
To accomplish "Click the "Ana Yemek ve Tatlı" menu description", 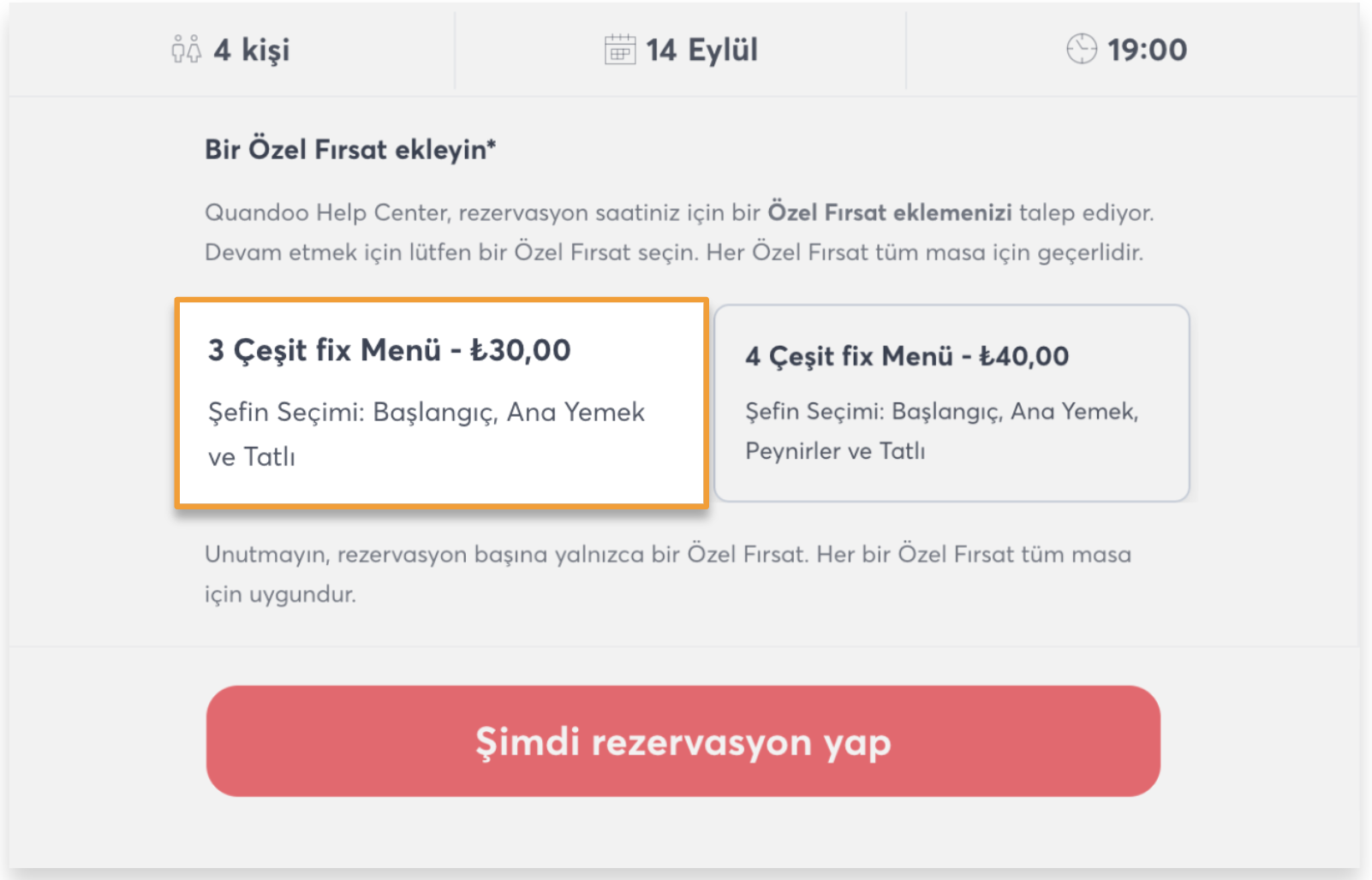I will tap(426, 435).
